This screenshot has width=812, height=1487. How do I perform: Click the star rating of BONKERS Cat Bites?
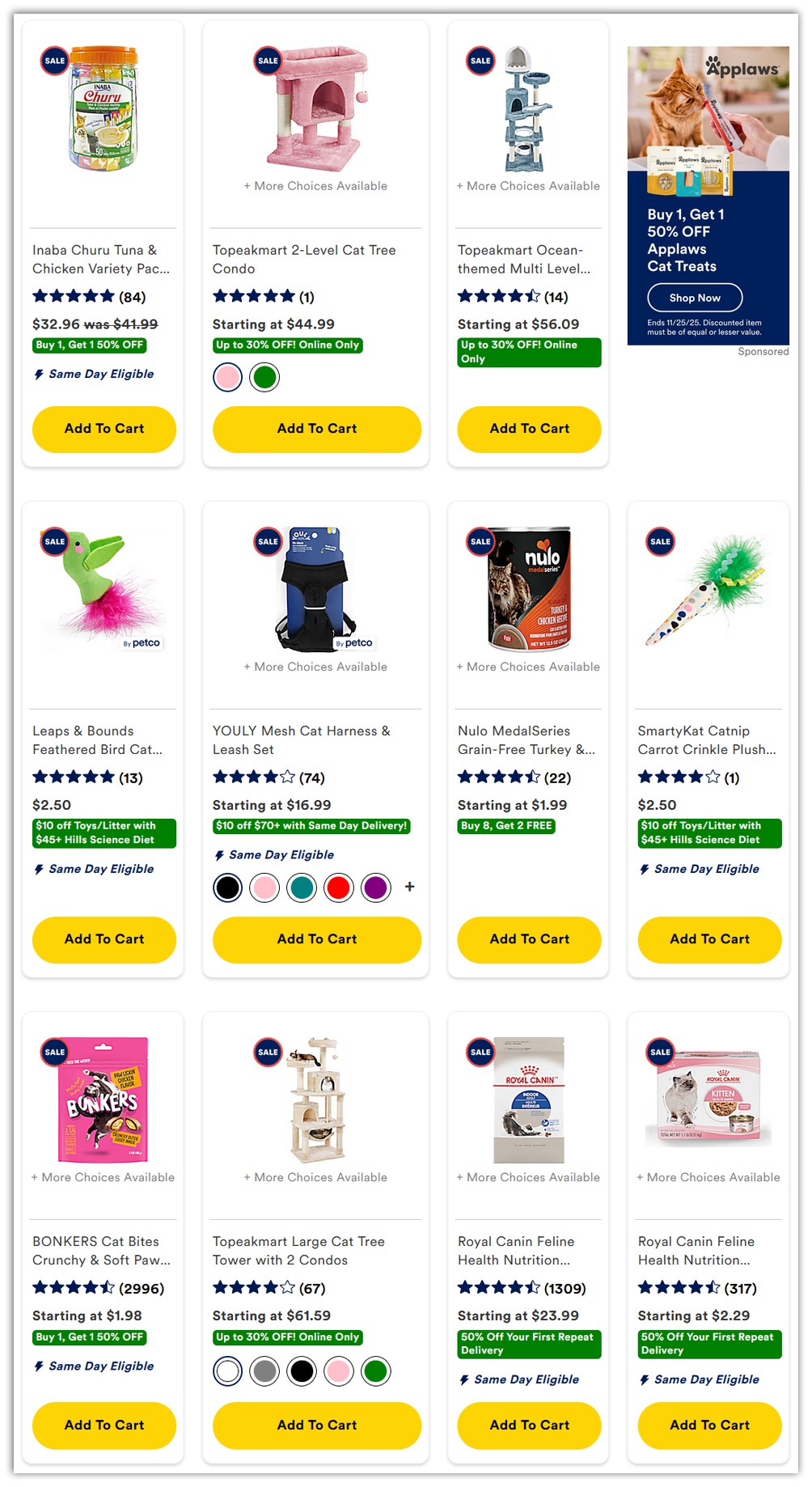pos(74,1287)
